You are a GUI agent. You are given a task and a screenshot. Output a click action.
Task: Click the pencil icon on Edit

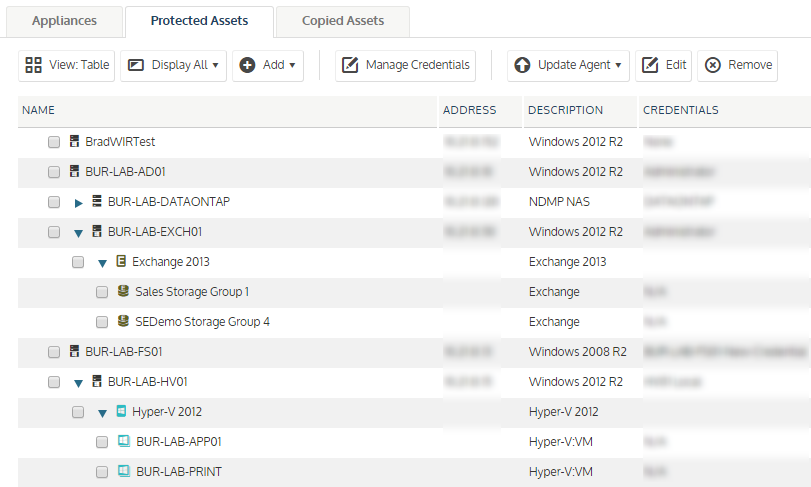[650, 65]
